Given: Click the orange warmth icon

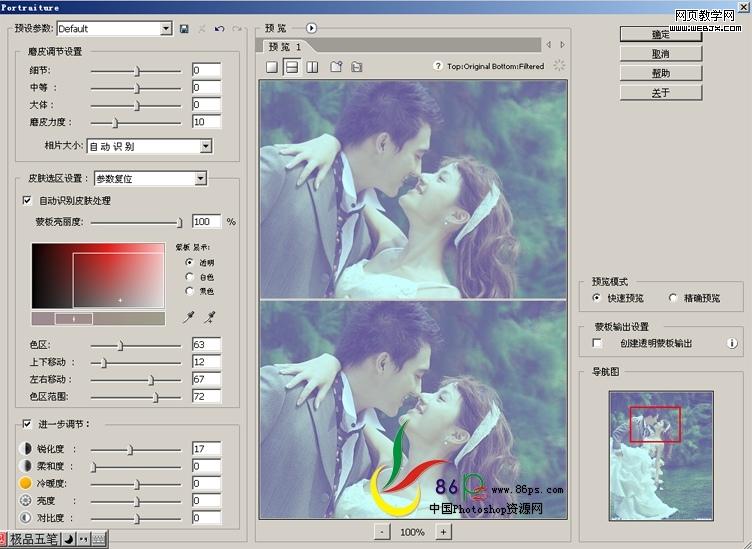Looking at the screenshot, I should coord(25,483).
